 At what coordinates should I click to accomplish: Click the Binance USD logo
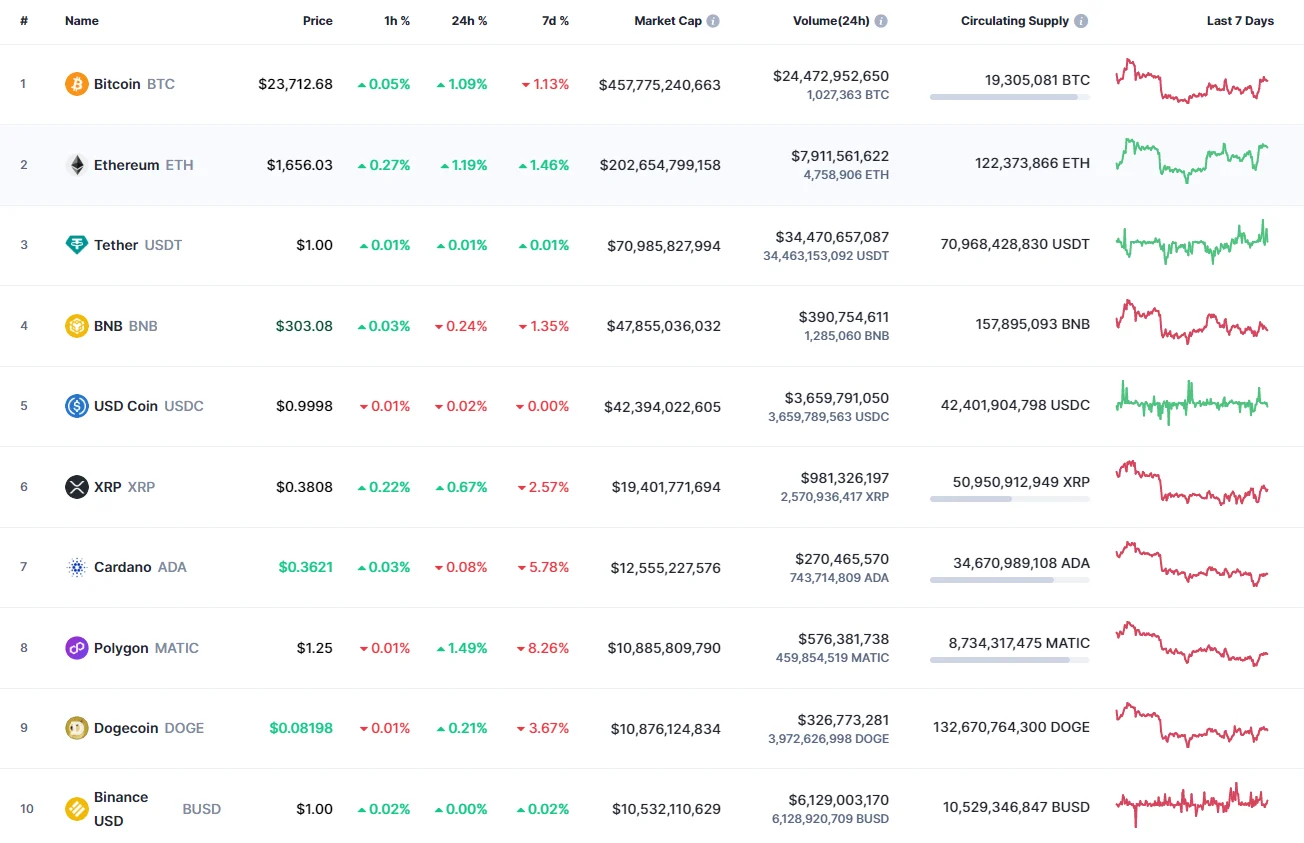76,808
